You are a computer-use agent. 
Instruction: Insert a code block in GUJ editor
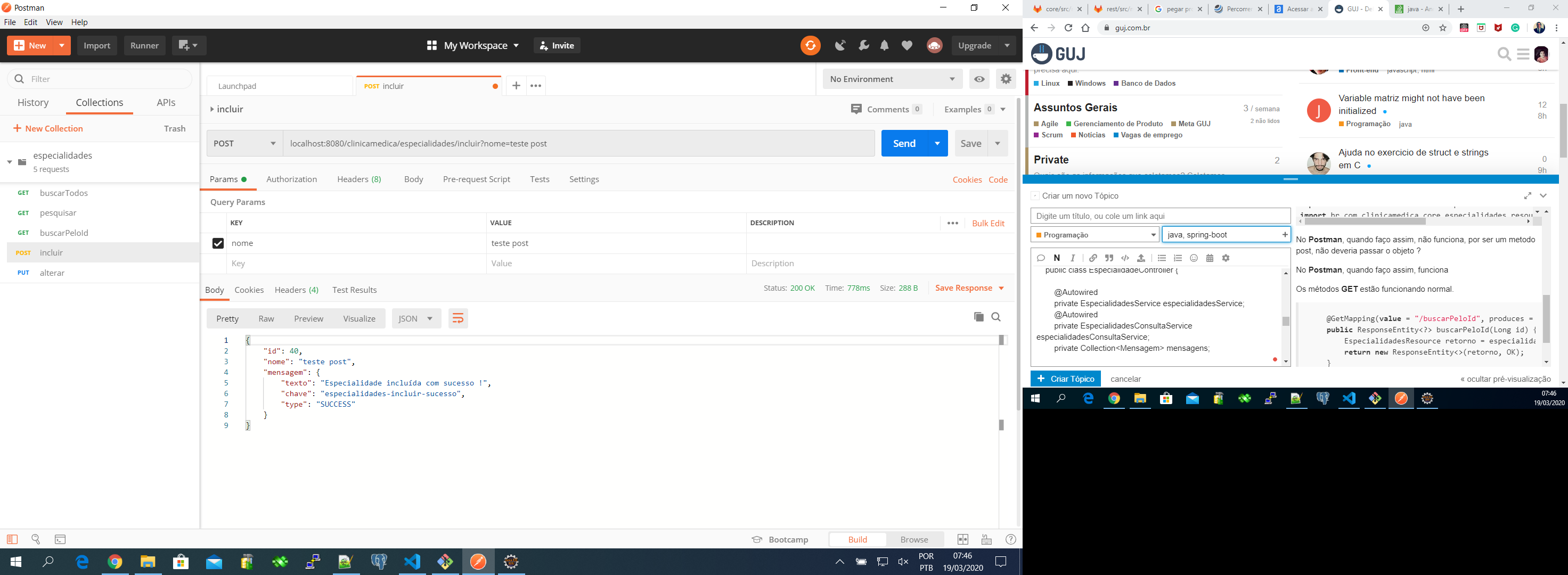point(1125,258)
